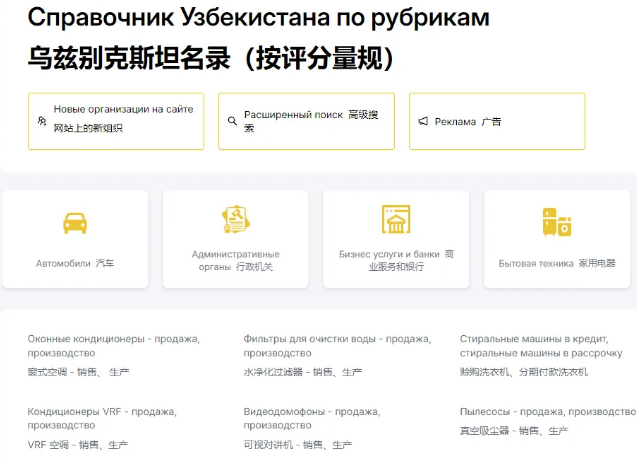Click the megaphone advertising icon

tap(423, 121)
